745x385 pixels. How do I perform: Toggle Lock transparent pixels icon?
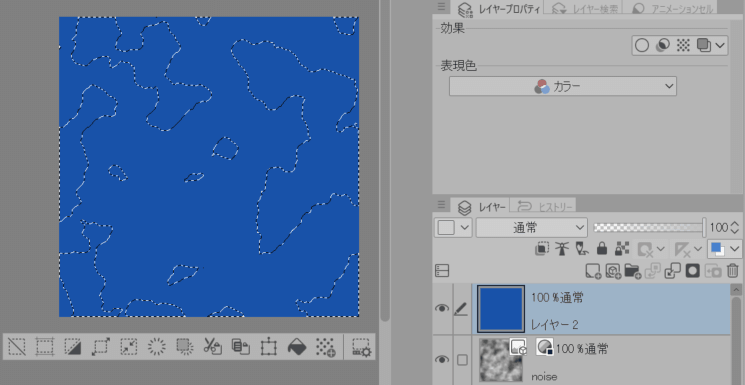pyautogui.click(x=622, y=249)
